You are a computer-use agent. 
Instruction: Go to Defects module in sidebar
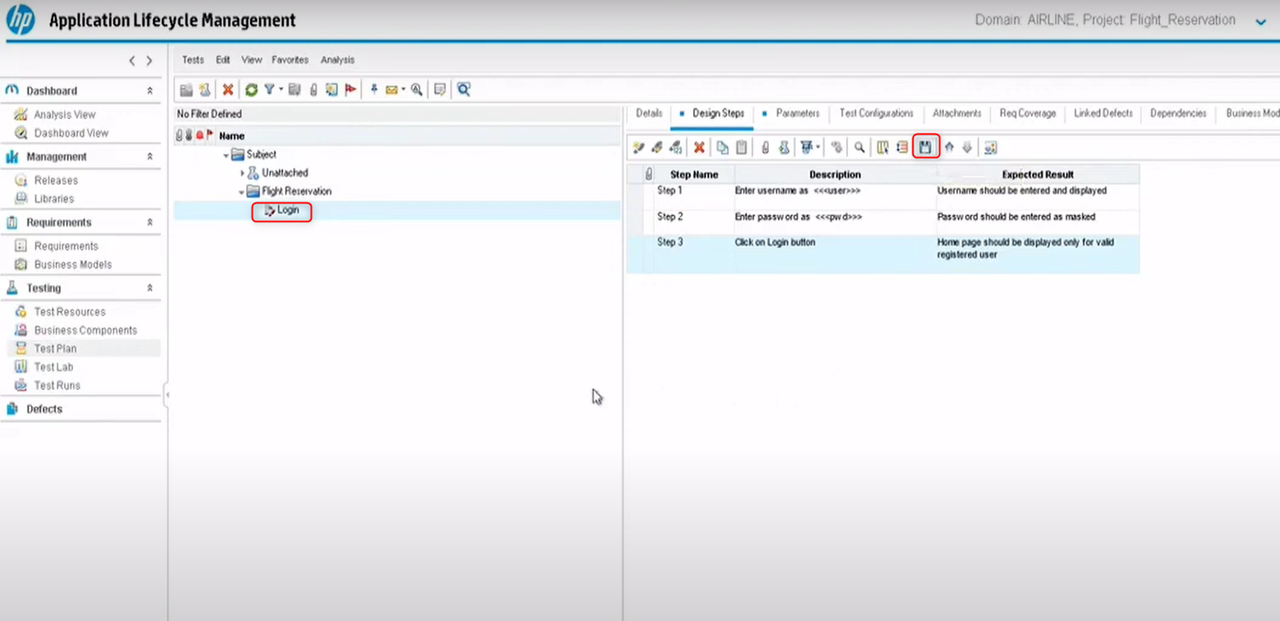pos(44,409)
